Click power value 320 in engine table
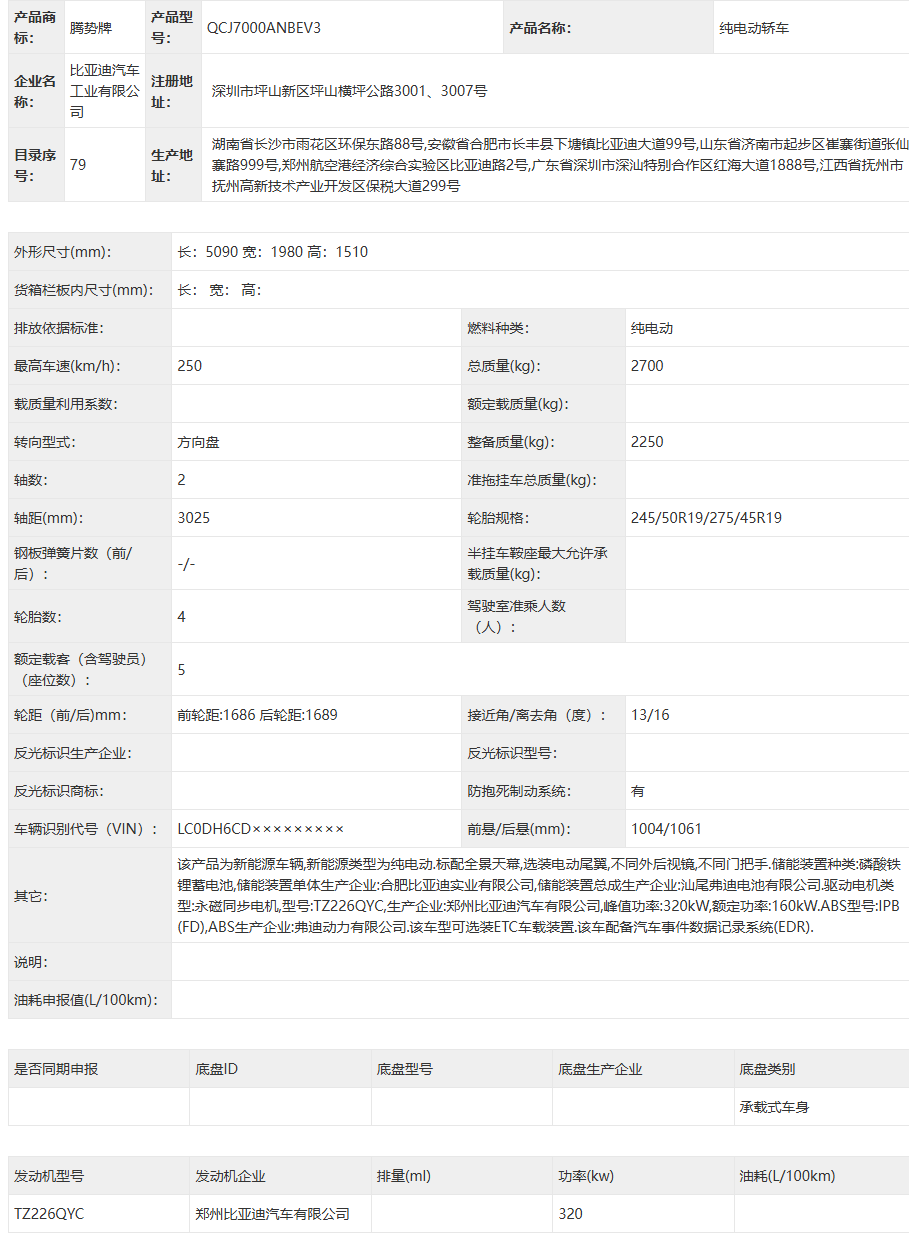 click(x=571, y=1214)
